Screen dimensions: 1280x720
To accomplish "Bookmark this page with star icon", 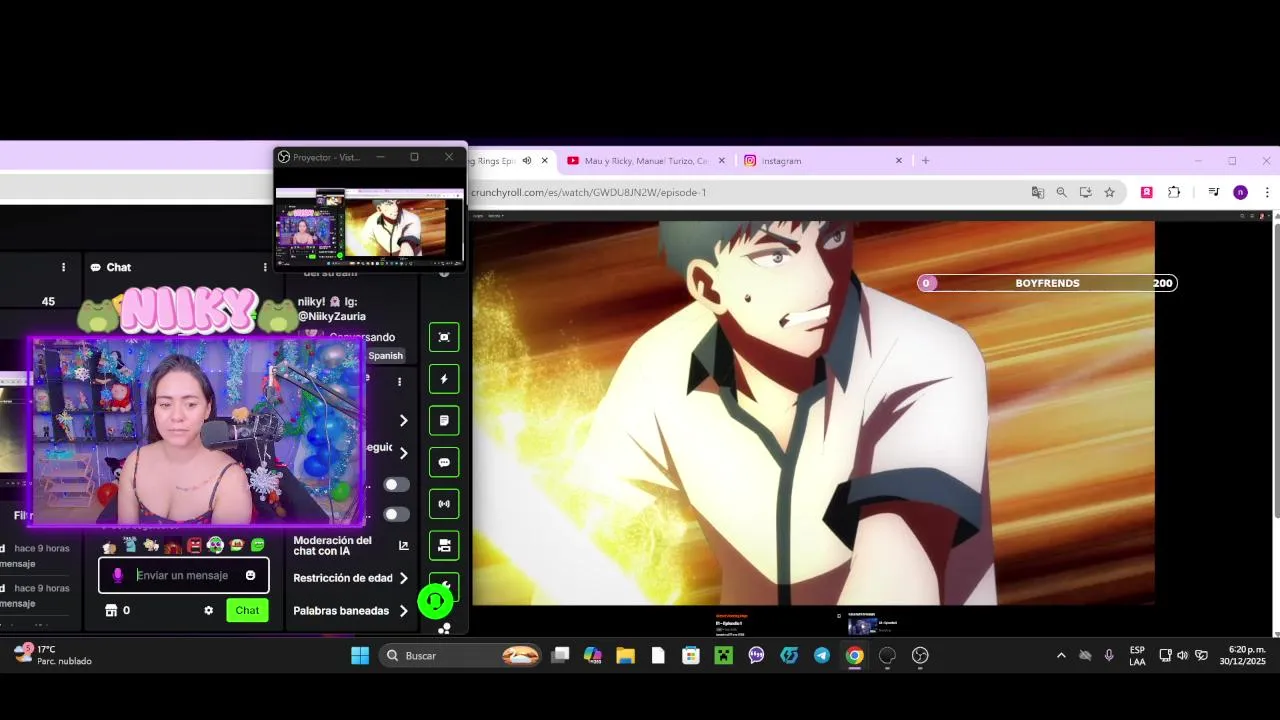I will [1109, 192].
